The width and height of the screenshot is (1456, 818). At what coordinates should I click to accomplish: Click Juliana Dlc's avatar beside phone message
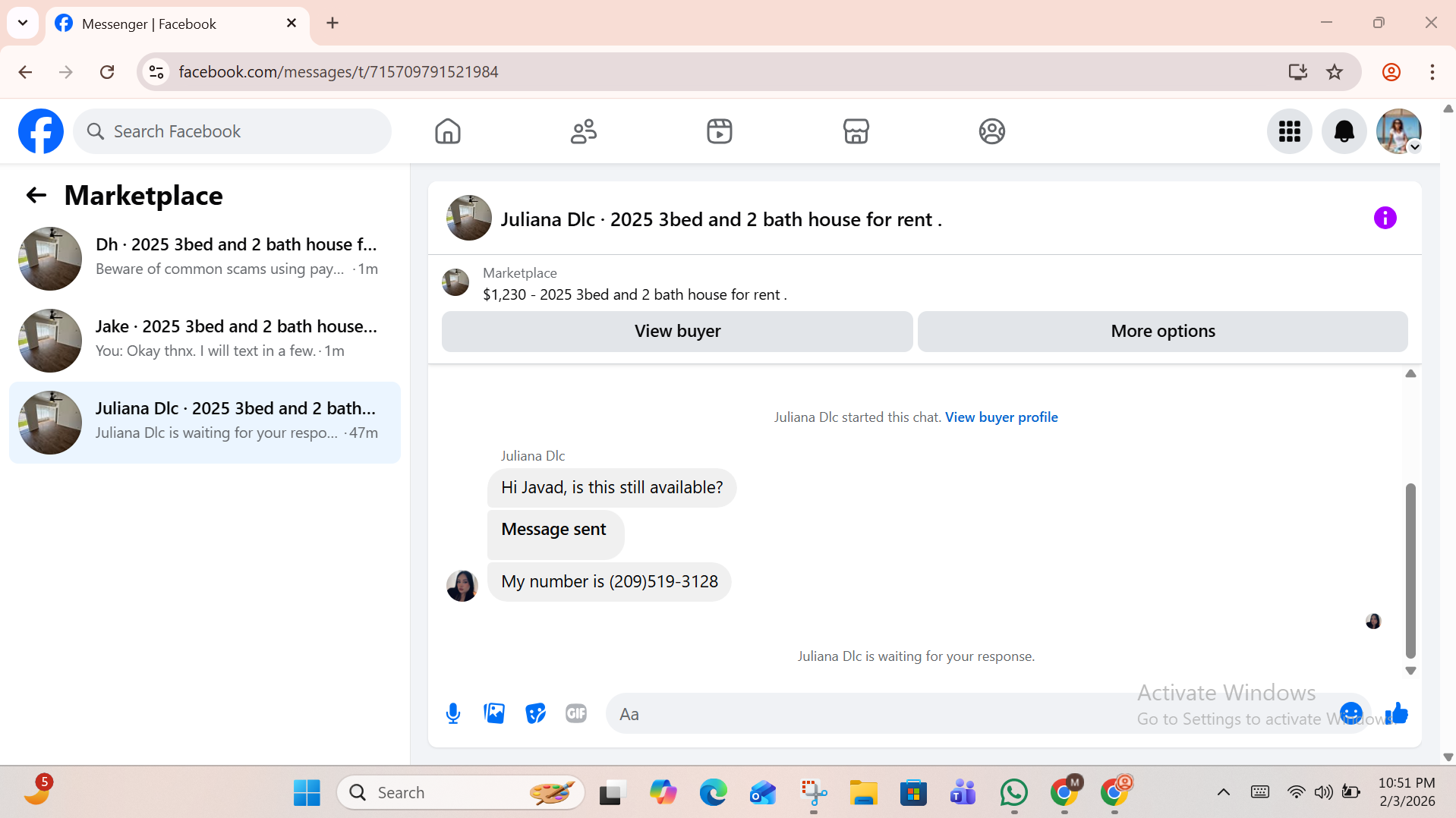pos(462,586)
